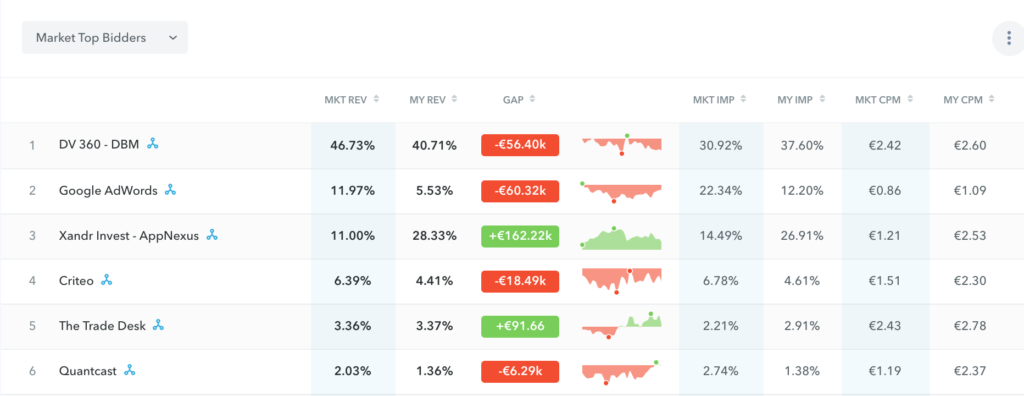Open the Market Top Bidders dropdown

tap(104, 37)
